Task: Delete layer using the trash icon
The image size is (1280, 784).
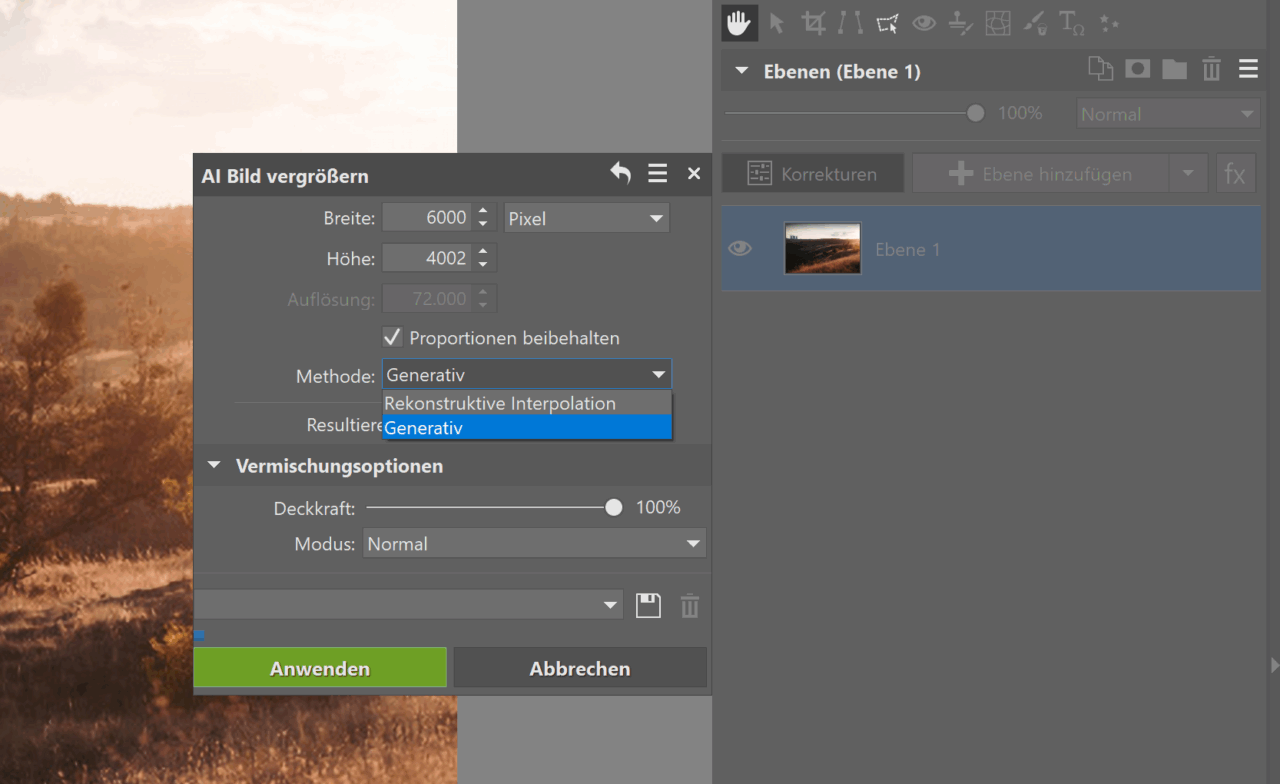Action: (1211, 69)
